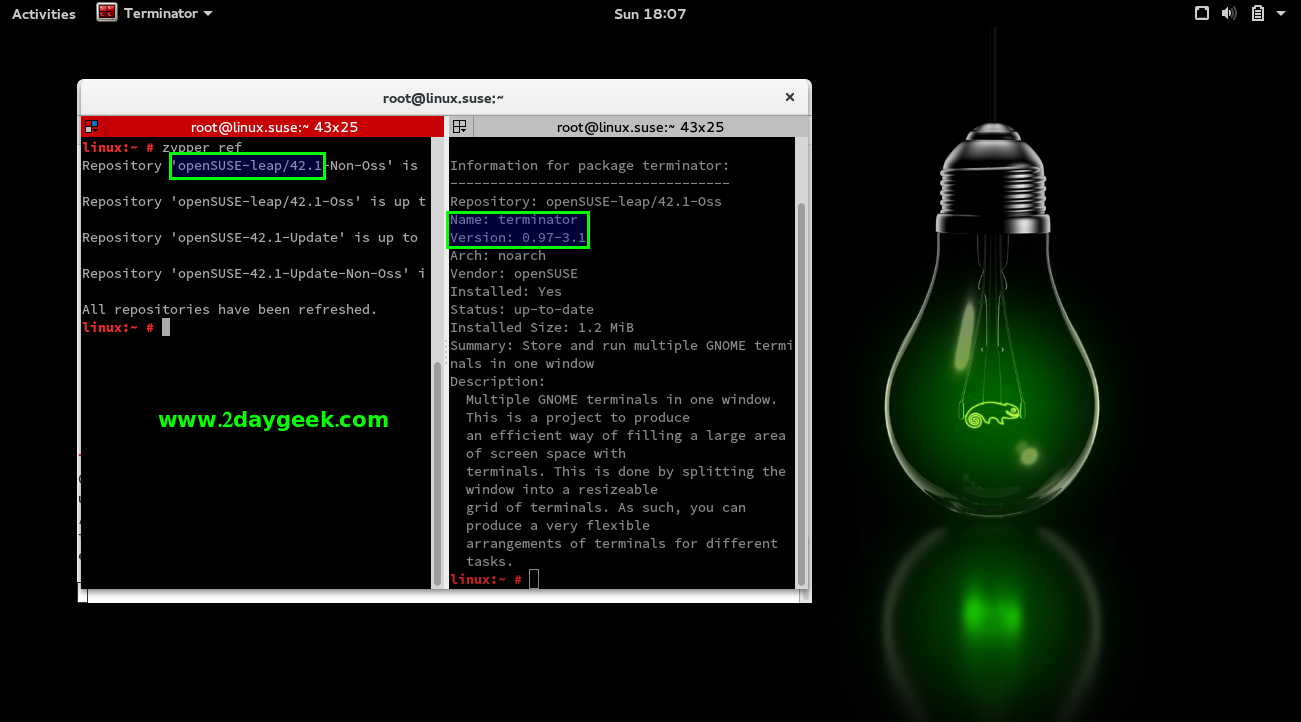Click line "Repository 'openSUSE-42.1-Update-Non-Oss'"
Screen dimensions: 1301x722
pyautogui.click(x=254, y=273)
